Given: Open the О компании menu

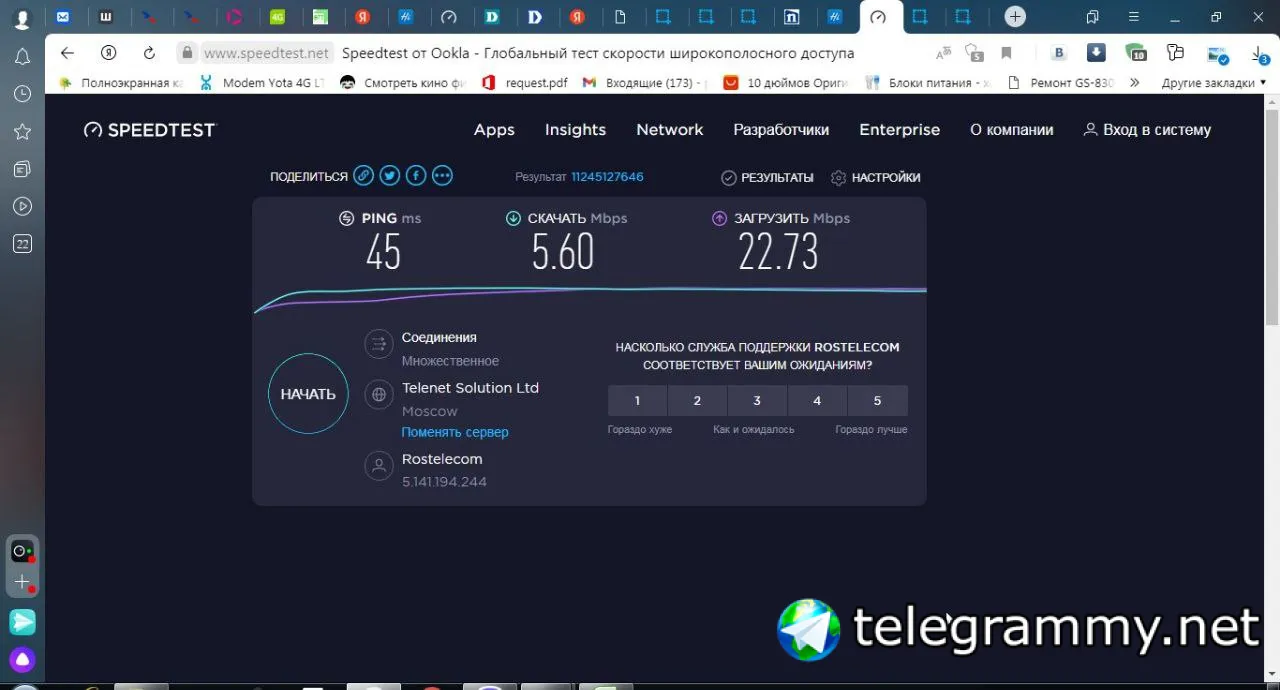Looking at the screenshot, I should pos(1012,130).
